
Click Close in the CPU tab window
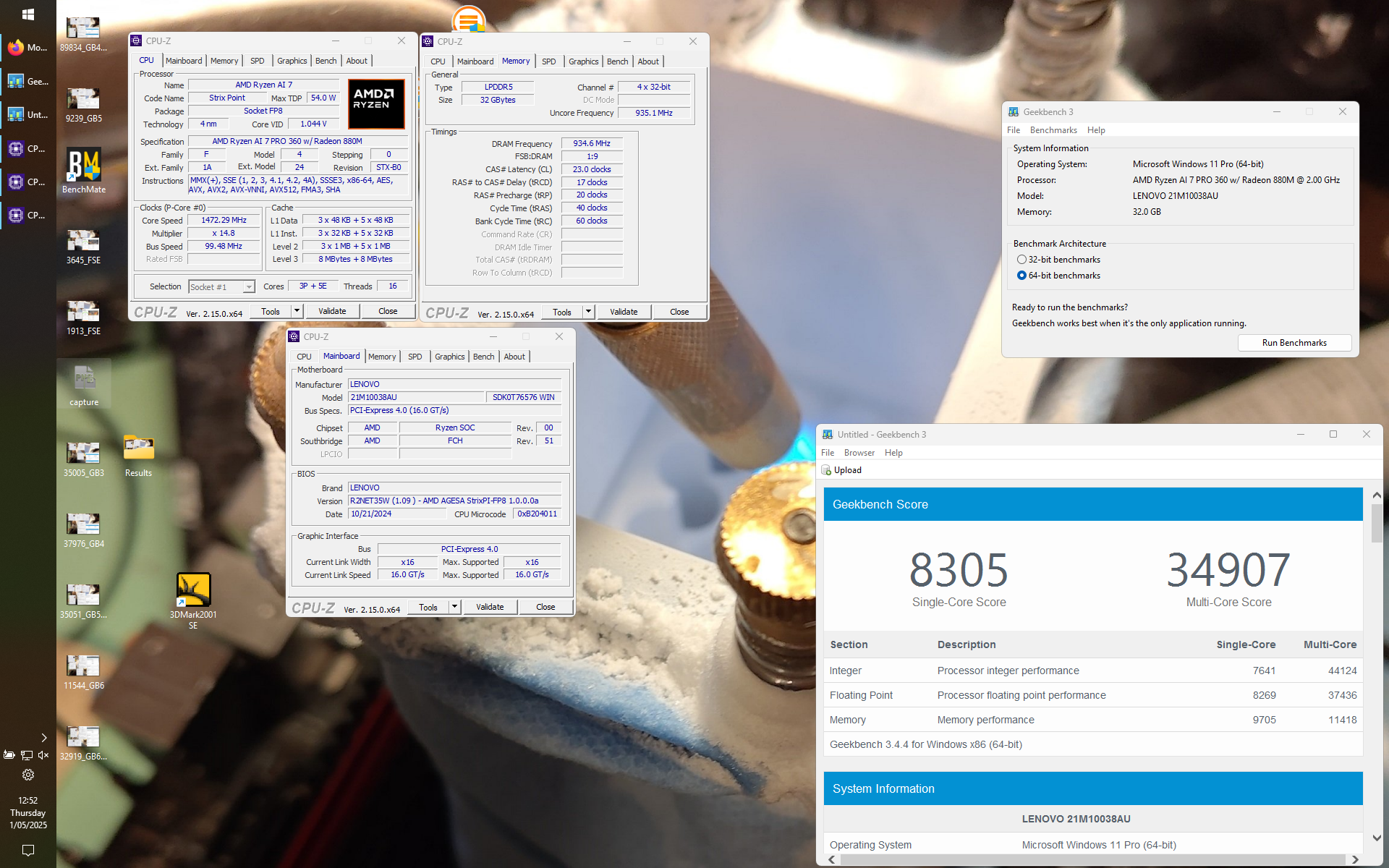tap(388, 311)
